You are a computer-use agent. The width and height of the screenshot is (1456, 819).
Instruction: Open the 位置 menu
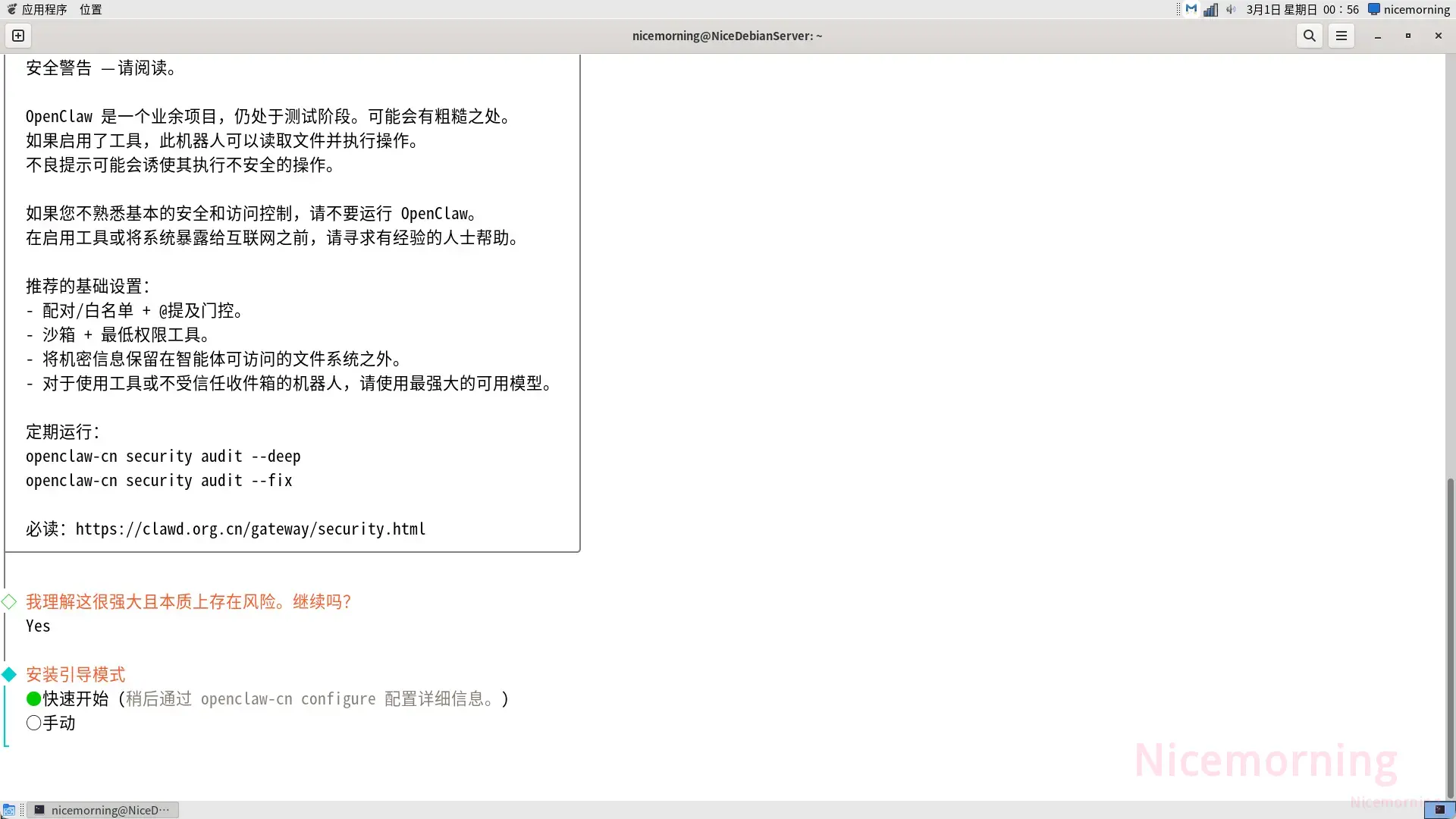90,9
